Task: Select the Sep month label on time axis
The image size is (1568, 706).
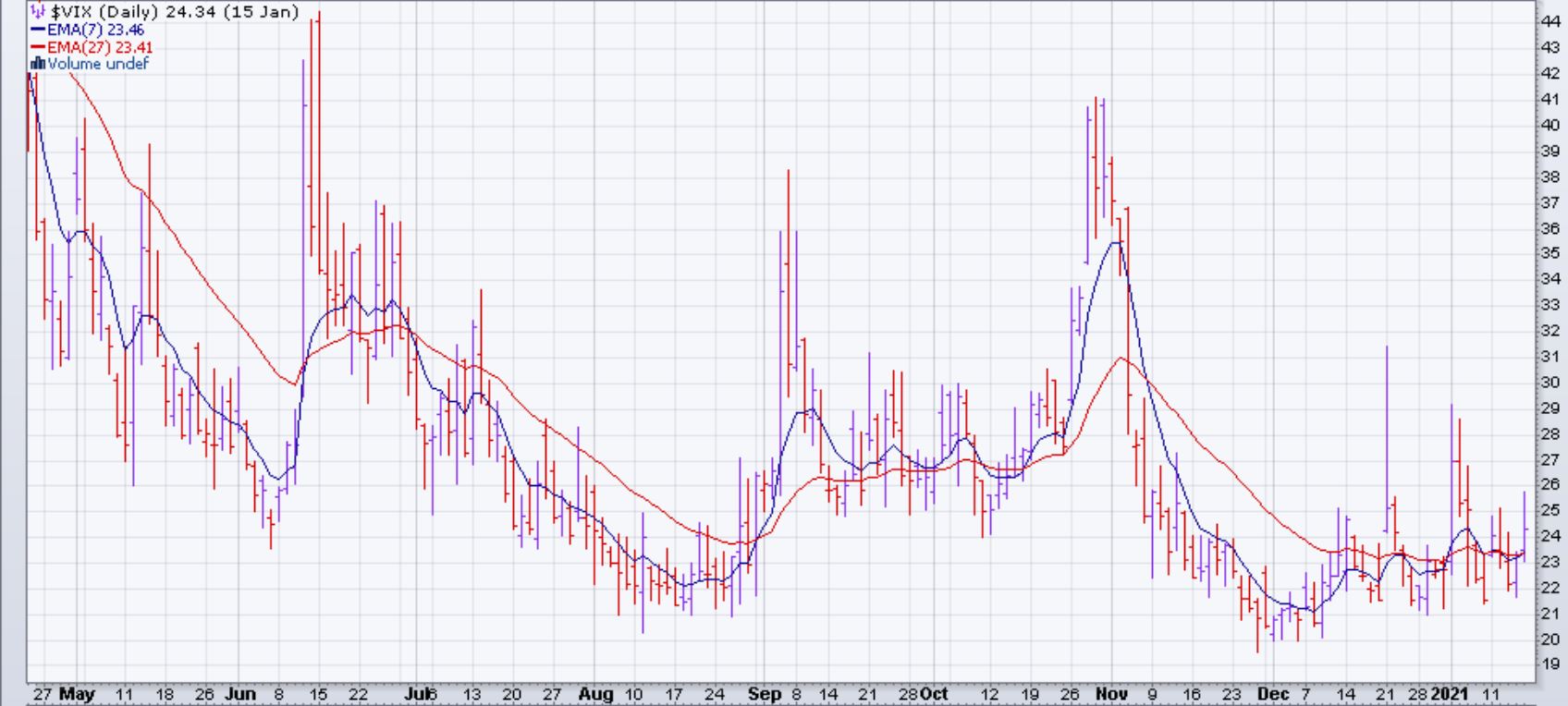Action: (x=764, y=694)
